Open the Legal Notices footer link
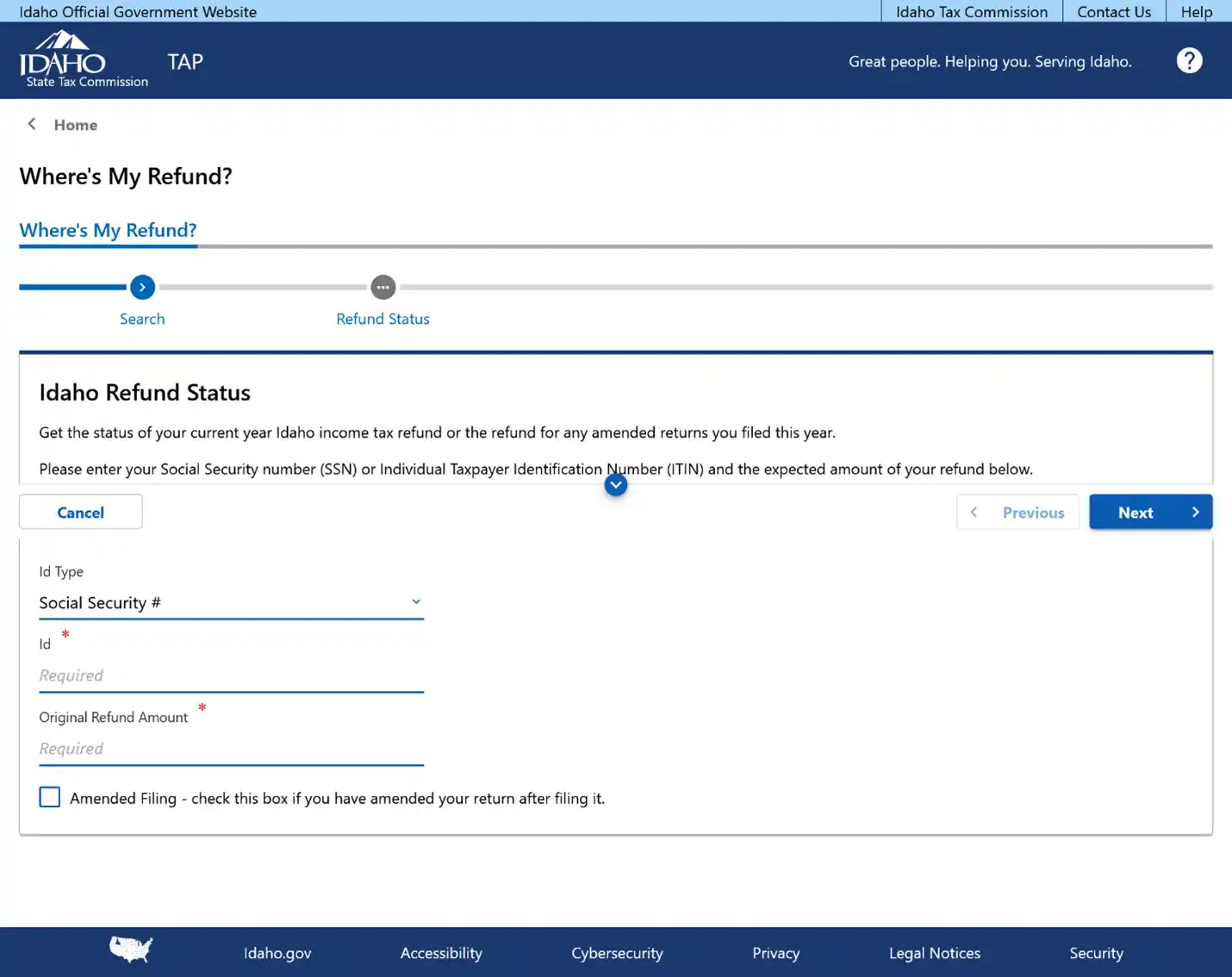Screen dimensions: 1232x977 coord(934,953)
